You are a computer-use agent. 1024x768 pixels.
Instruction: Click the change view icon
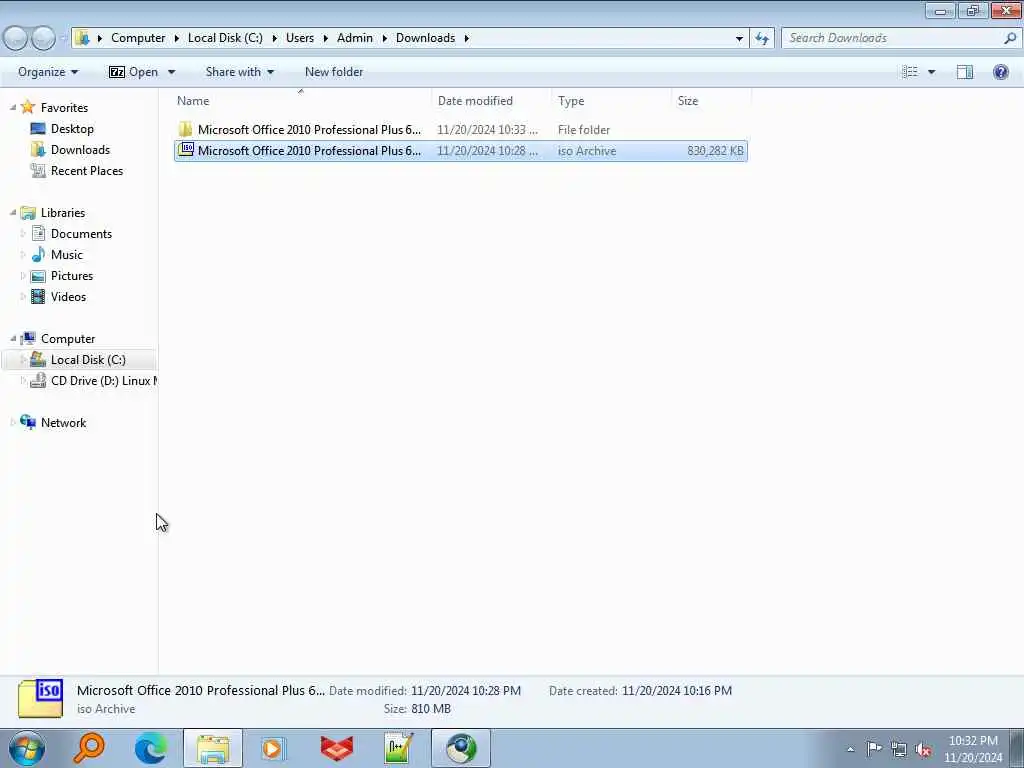pyautogui.click(x=910, y=72)
